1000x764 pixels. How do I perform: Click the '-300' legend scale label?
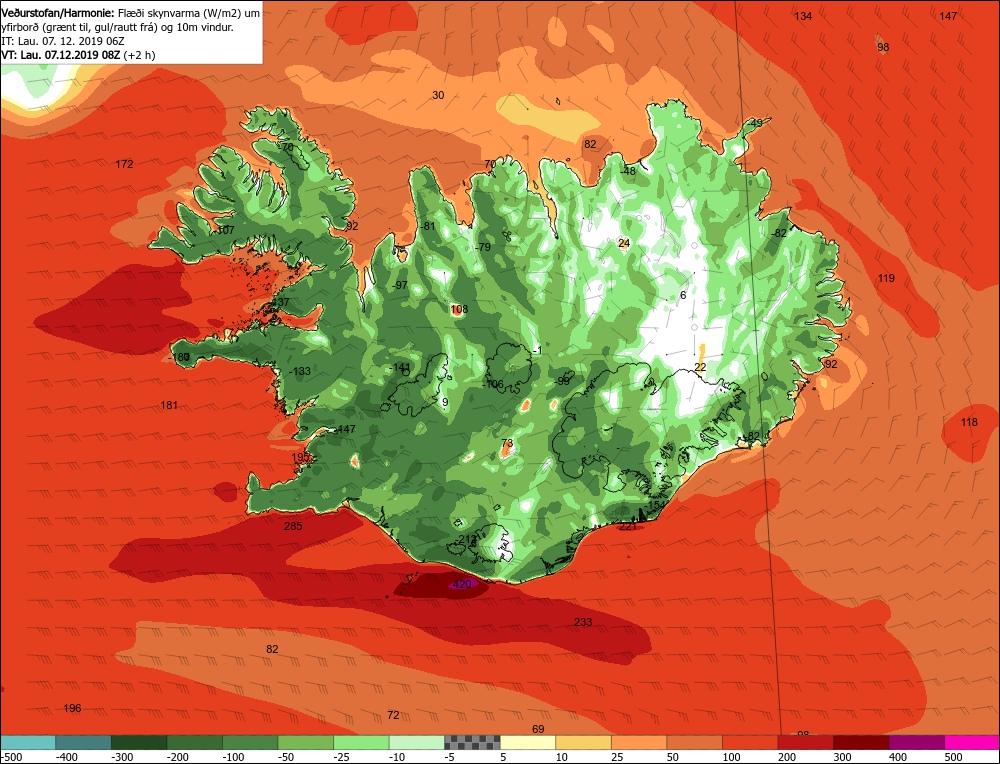point(122,757)
